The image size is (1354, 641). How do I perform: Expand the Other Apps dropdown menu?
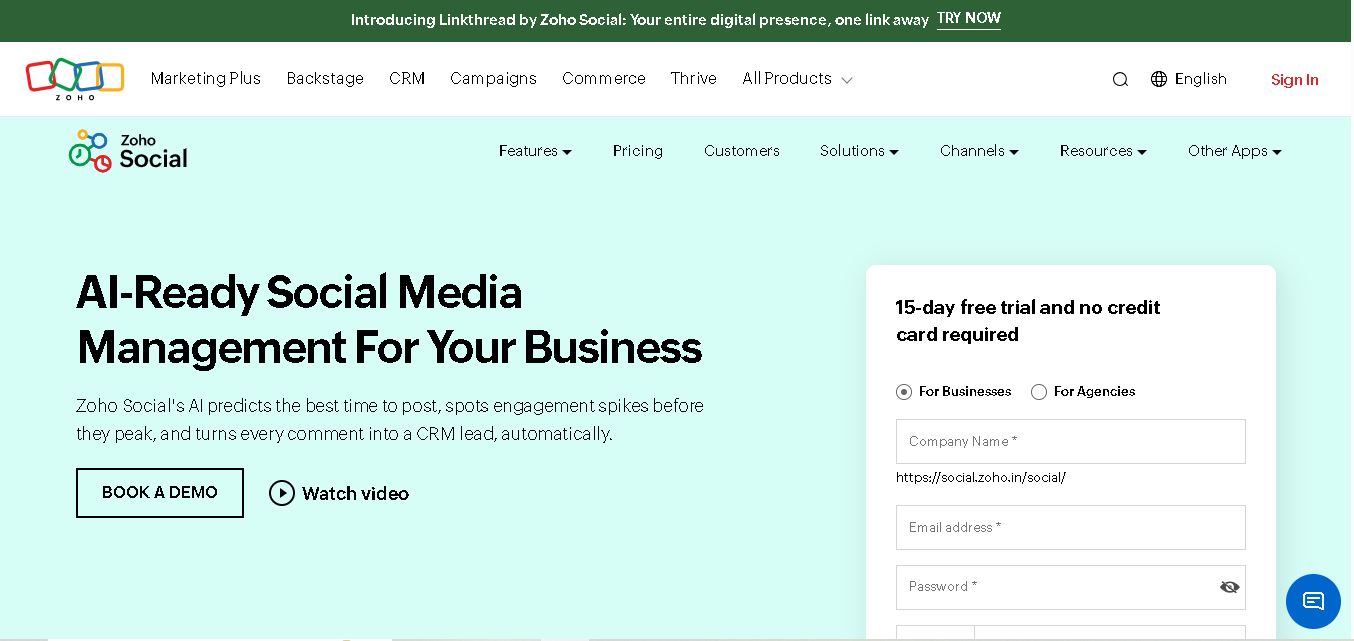(1235, 151)
